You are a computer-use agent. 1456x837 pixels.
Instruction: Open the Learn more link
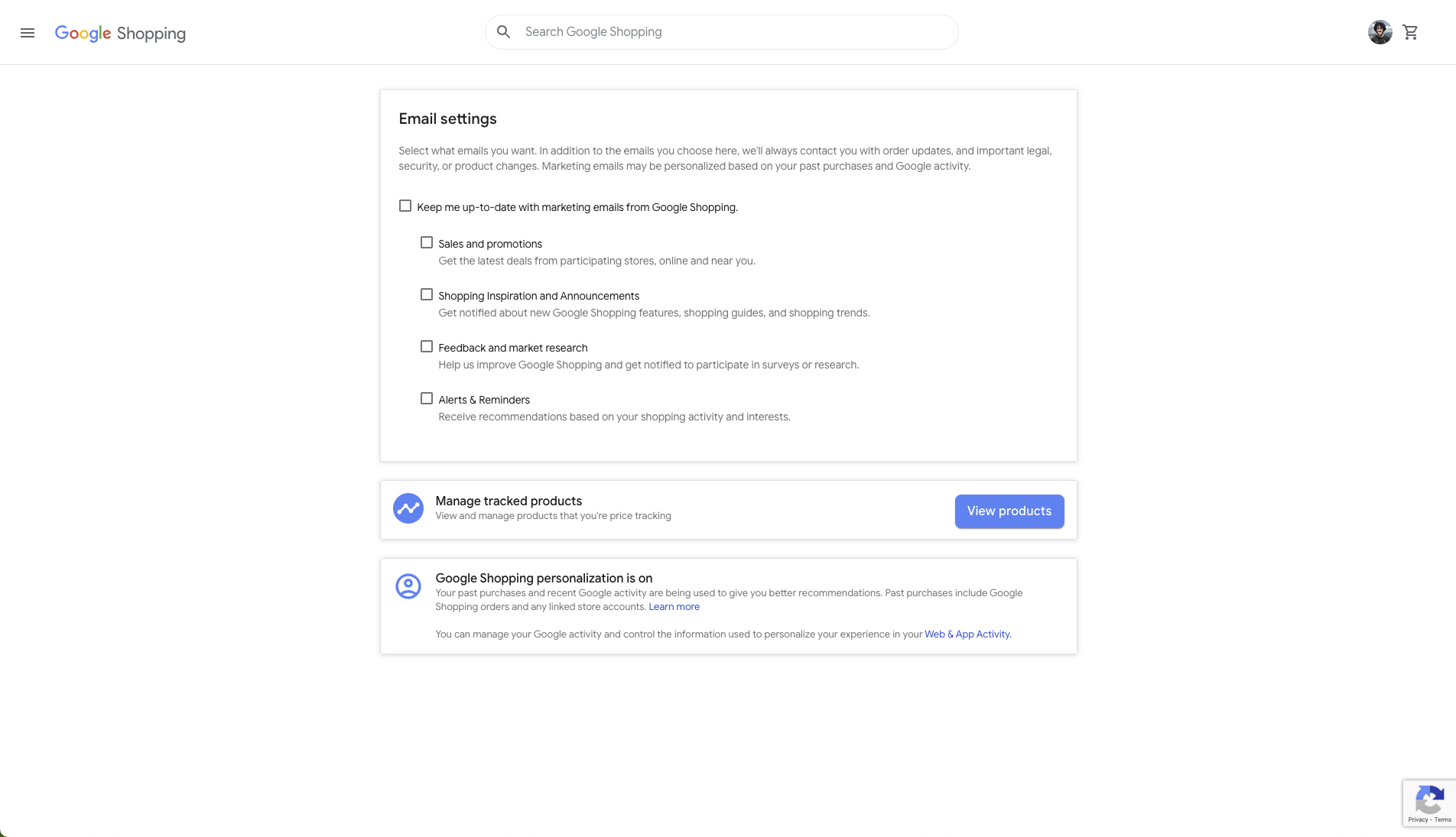(x=674, y=607)
